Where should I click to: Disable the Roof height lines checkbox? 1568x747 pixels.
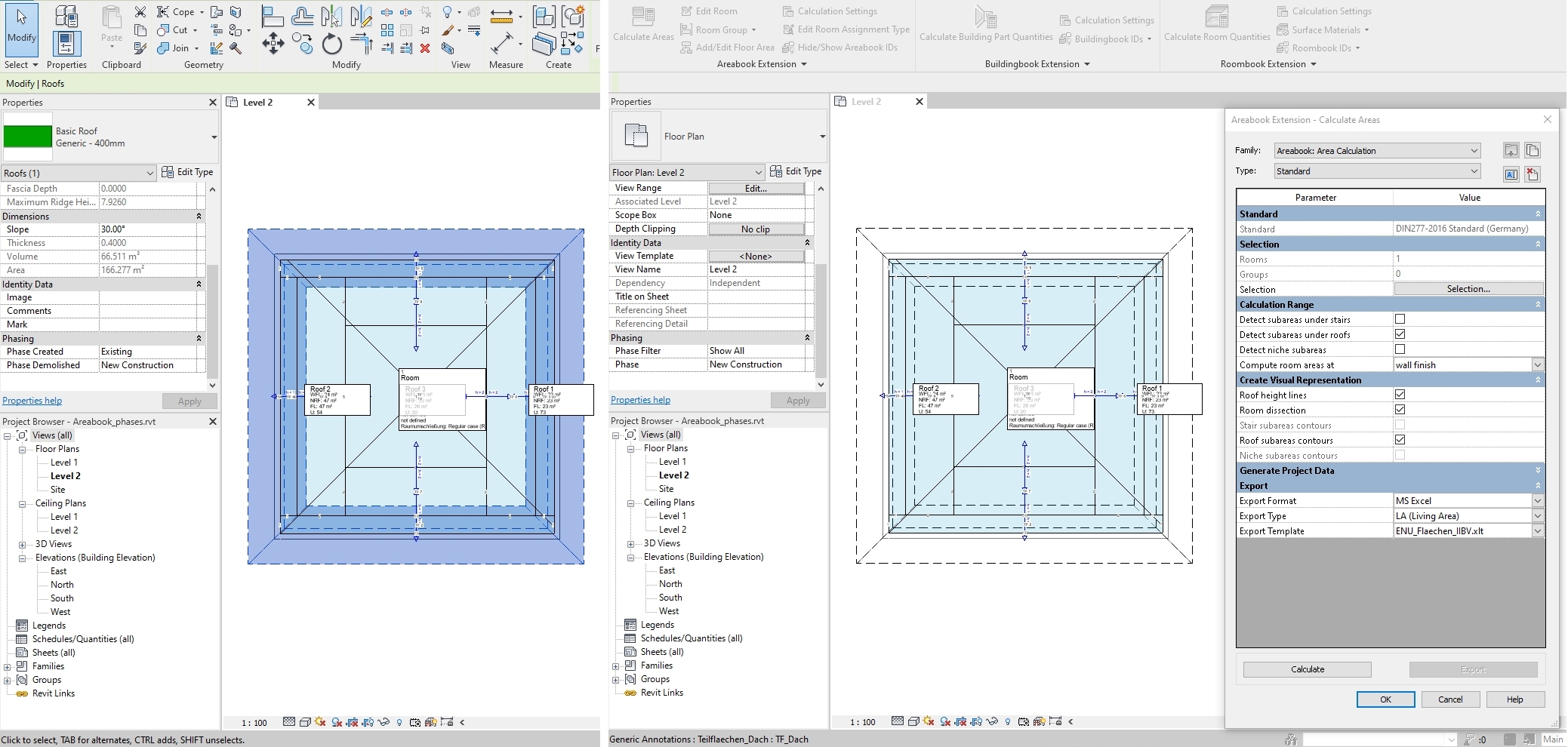click(1400, 395)
